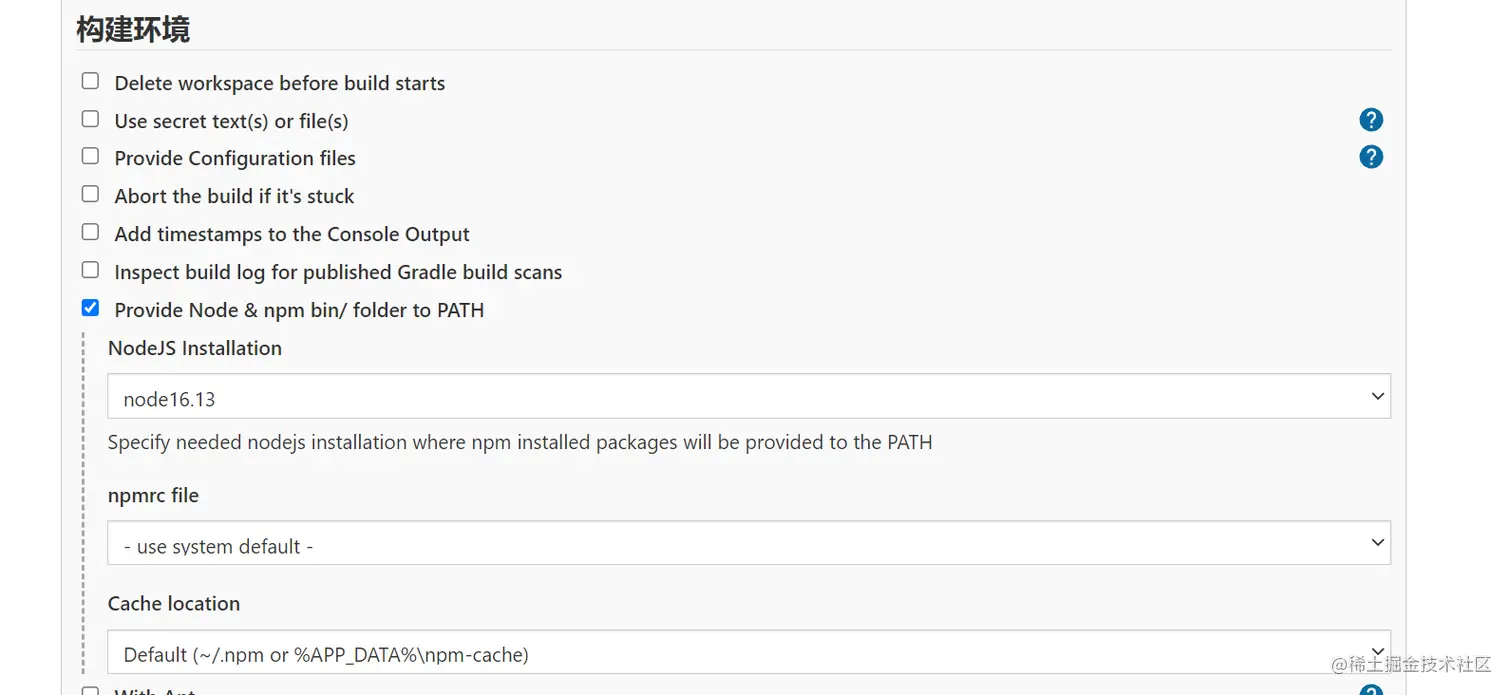Enable Delete workspace before build starts
The height and width of the screenshot is (695, 1512).
91,81
